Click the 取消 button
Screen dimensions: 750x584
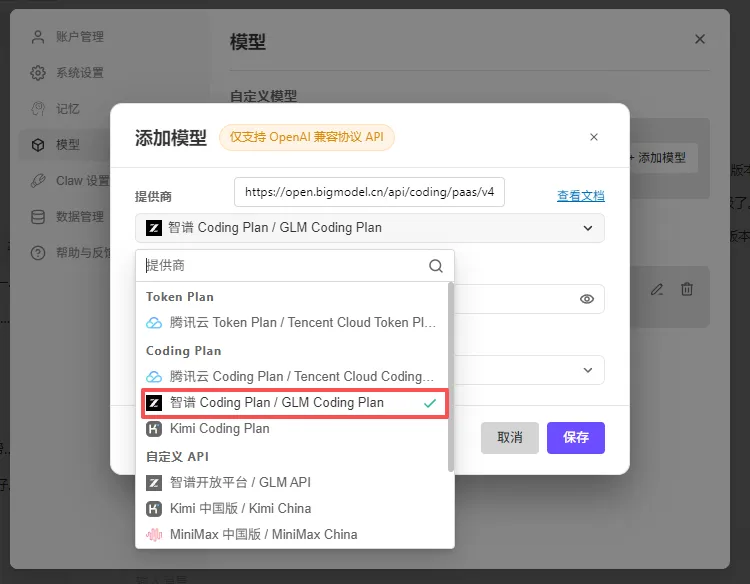510,438
